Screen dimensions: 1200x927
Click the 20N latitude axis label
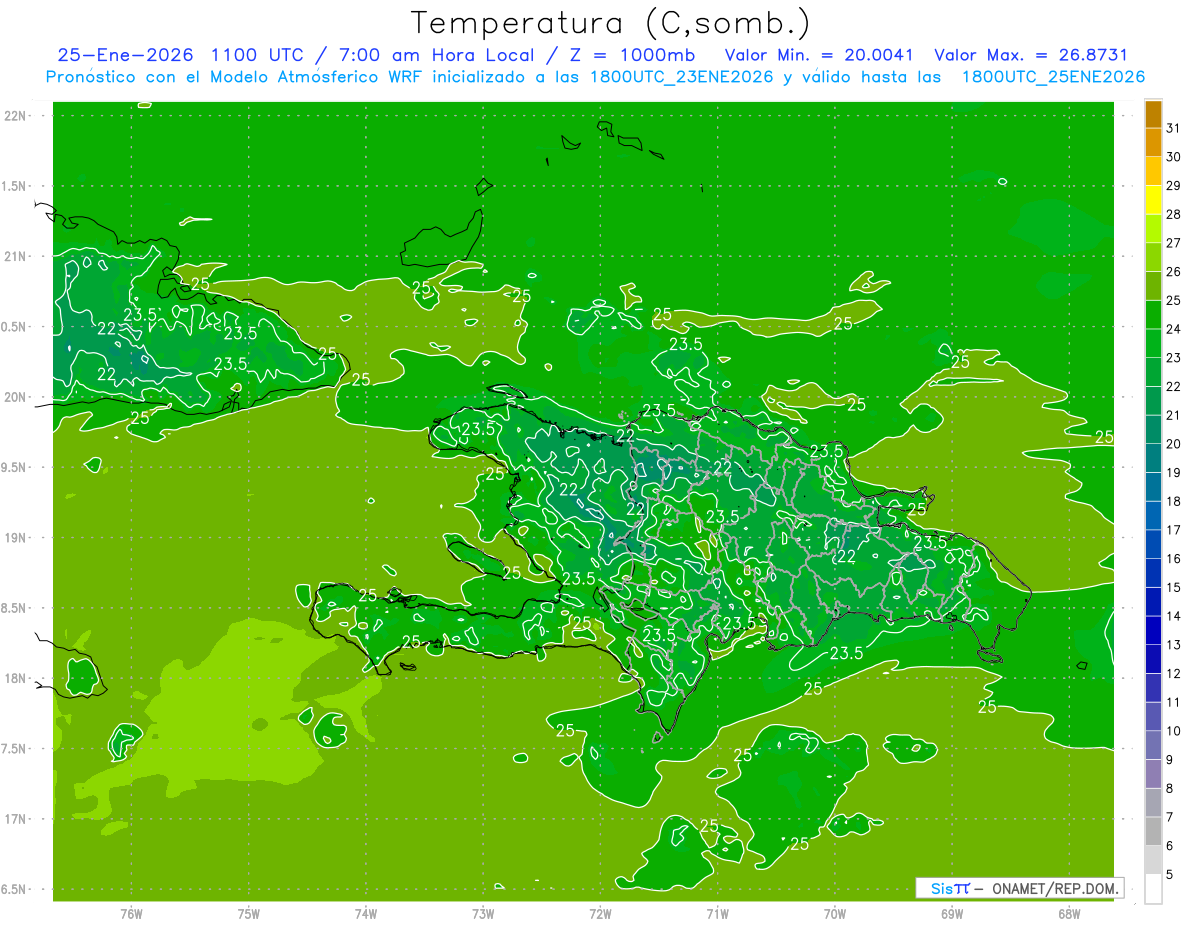[x=16, y=397]
